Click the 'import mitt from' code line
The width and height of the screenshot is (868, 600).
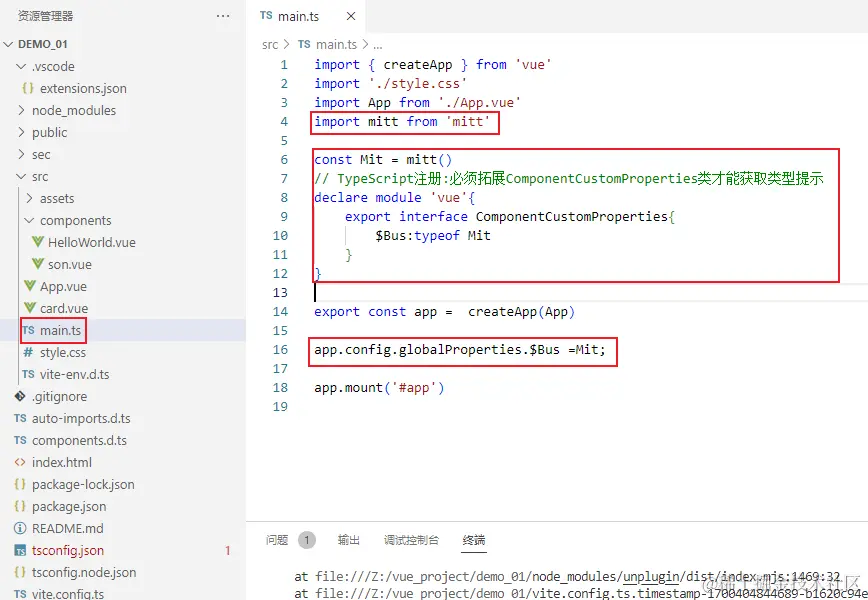[x=402, y=121]
